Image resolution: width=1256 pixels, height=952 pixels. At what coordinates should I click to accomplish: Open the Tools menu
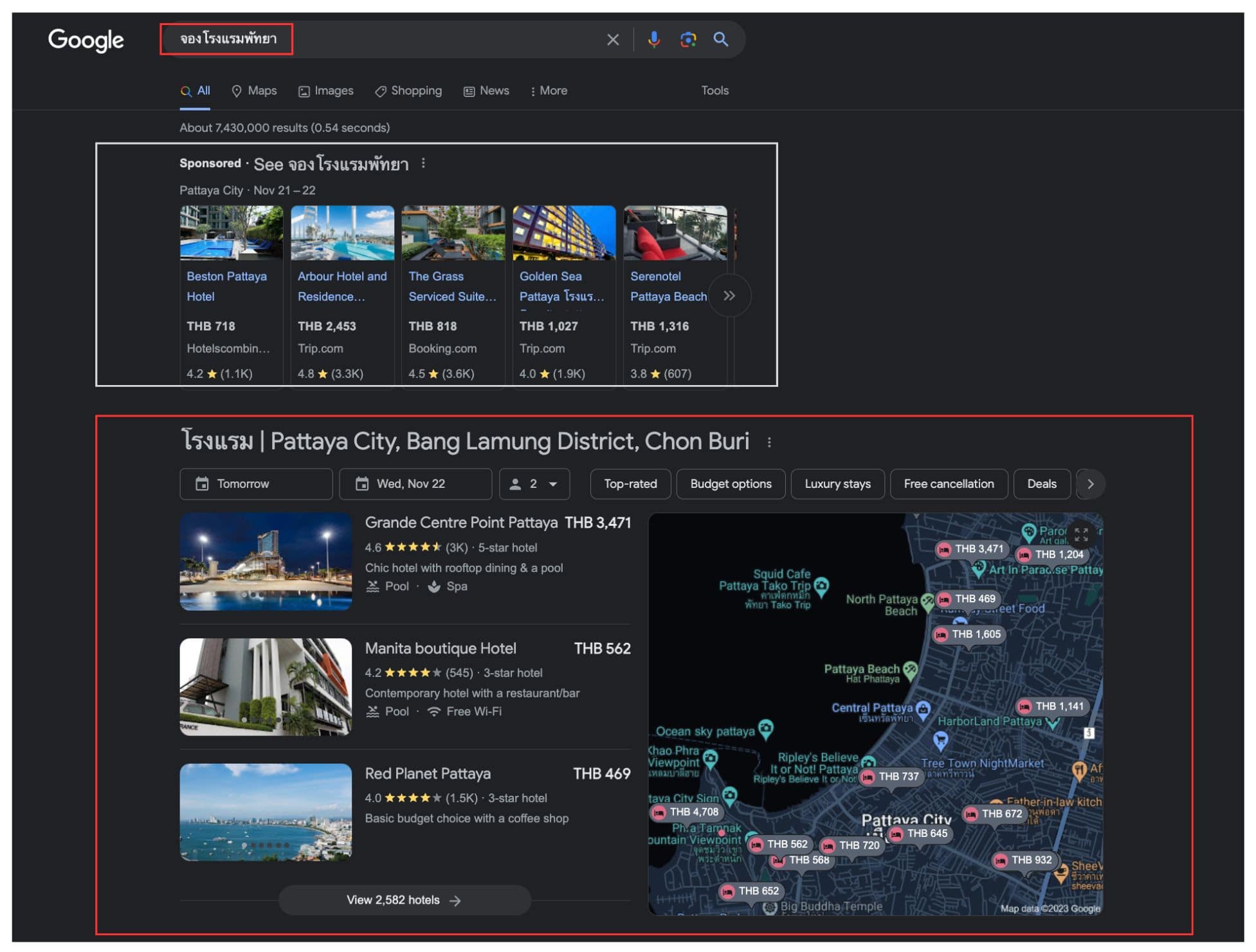tap(714, 91)
